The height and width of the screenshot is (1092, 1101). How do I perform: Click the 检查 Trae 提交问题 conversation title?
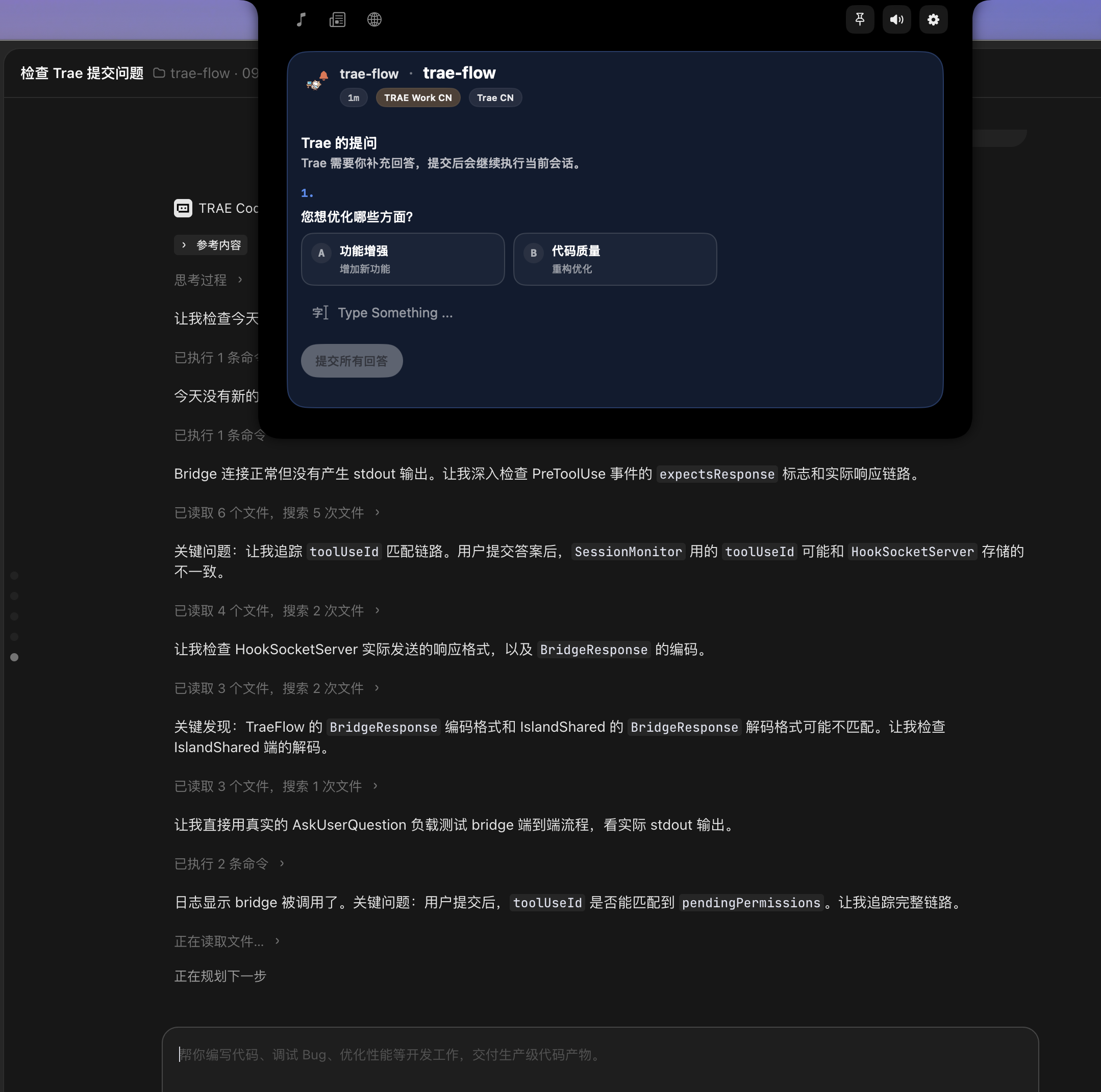click(82, 73)
